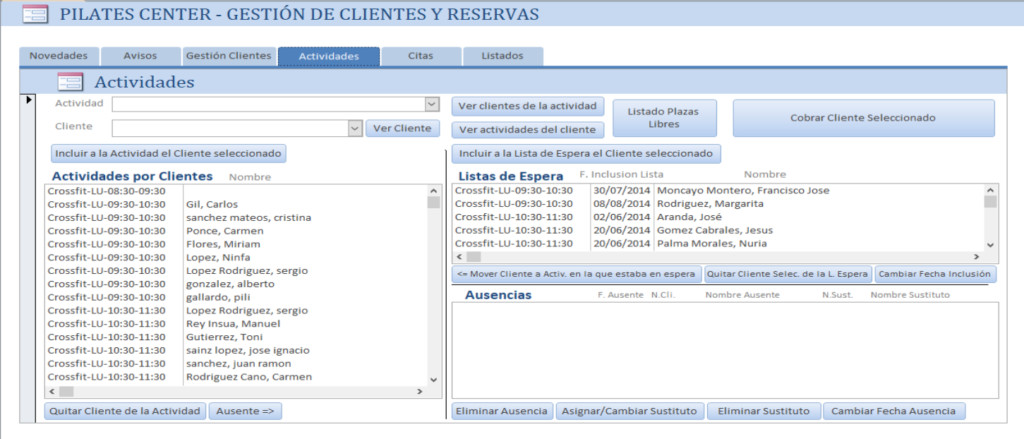Image resolution: width=1024 pixels, height=439 pixels.
Task: Select Gil, Carlos row in activities list
Action: click(x=210, y=204)
